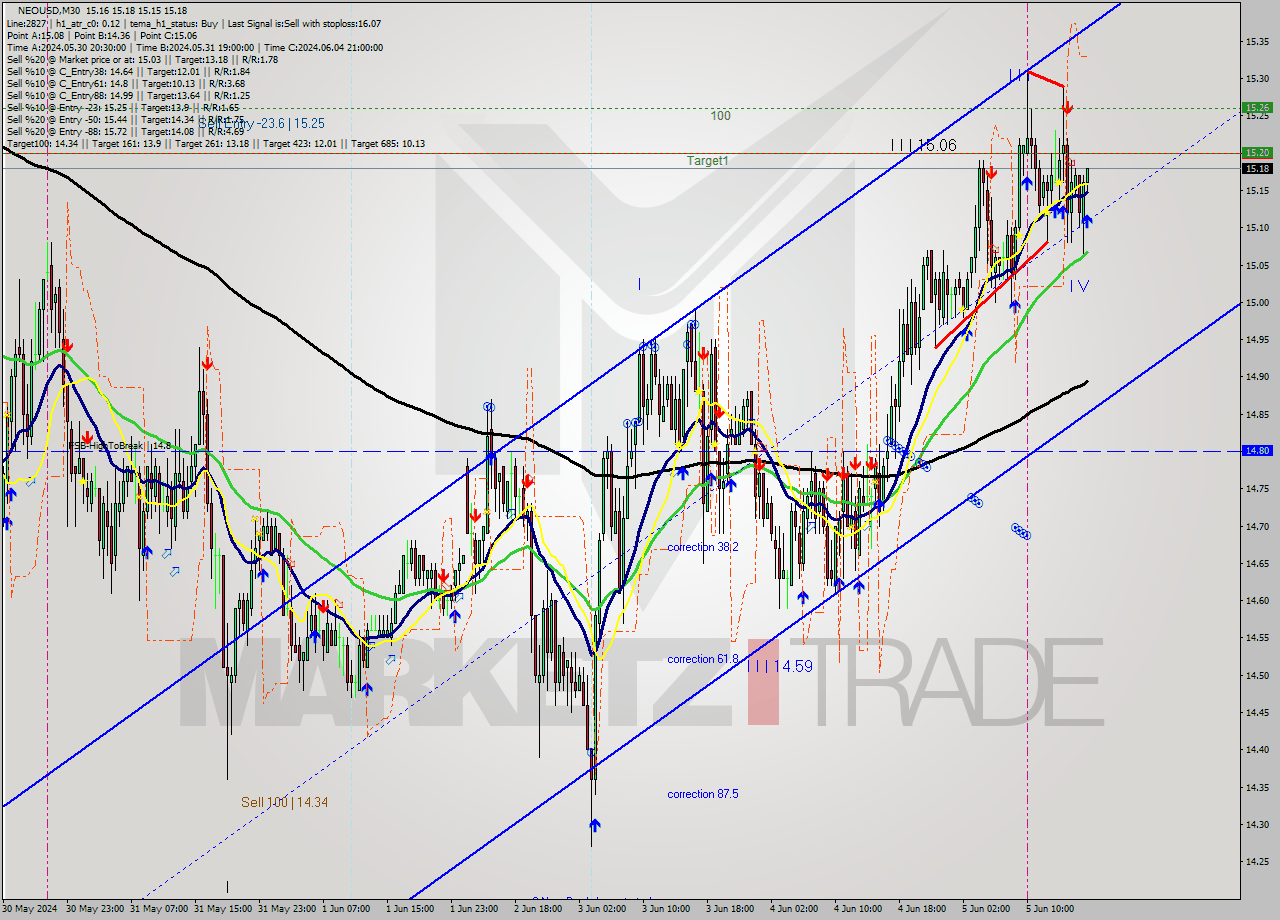The height and width of the screenshot is (920, 1280).
Task: Click the 'correction 87.5' label
Action: pyautogui.click(x=704, y=794)
